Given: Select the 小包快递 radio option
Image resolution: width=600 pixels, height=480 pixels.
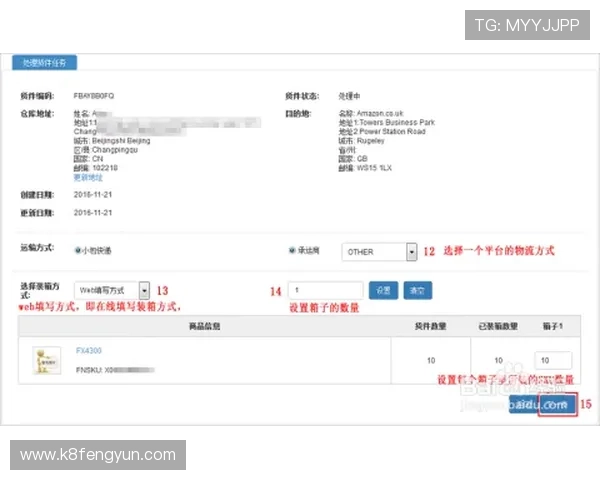Looking at the screenshot, I should click(78, 250).
